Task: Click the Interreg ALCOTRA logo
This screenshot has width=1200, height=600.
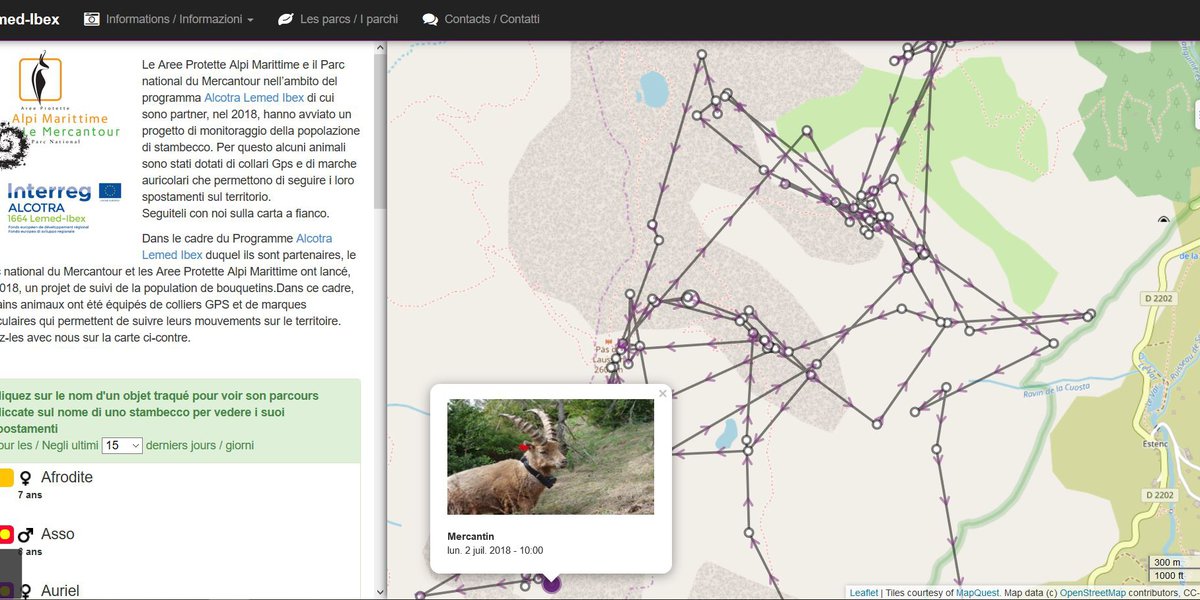Action: click(64, 207)
